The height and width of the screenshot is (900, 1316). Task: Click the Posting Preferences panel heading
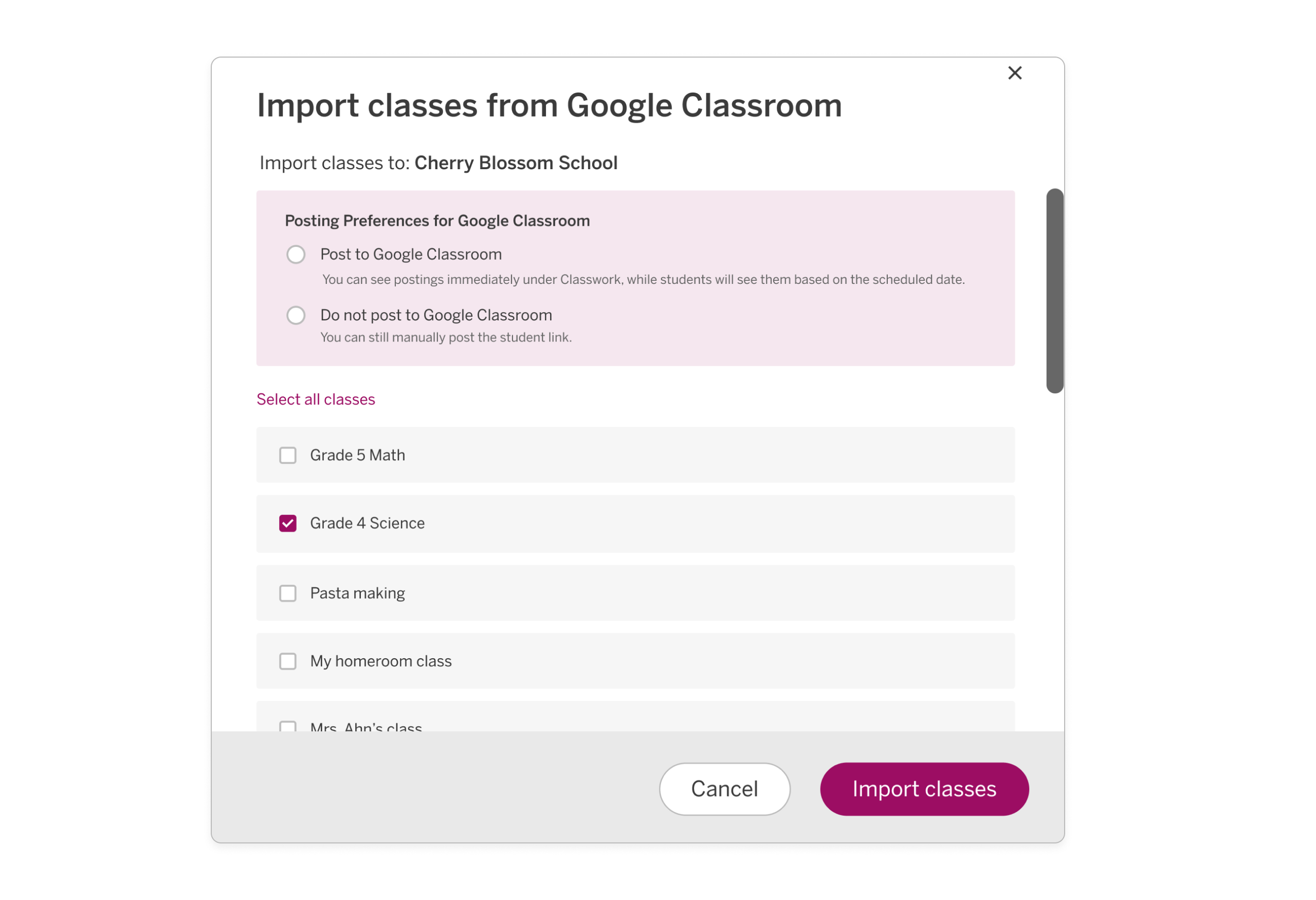[x=437, y=221]
